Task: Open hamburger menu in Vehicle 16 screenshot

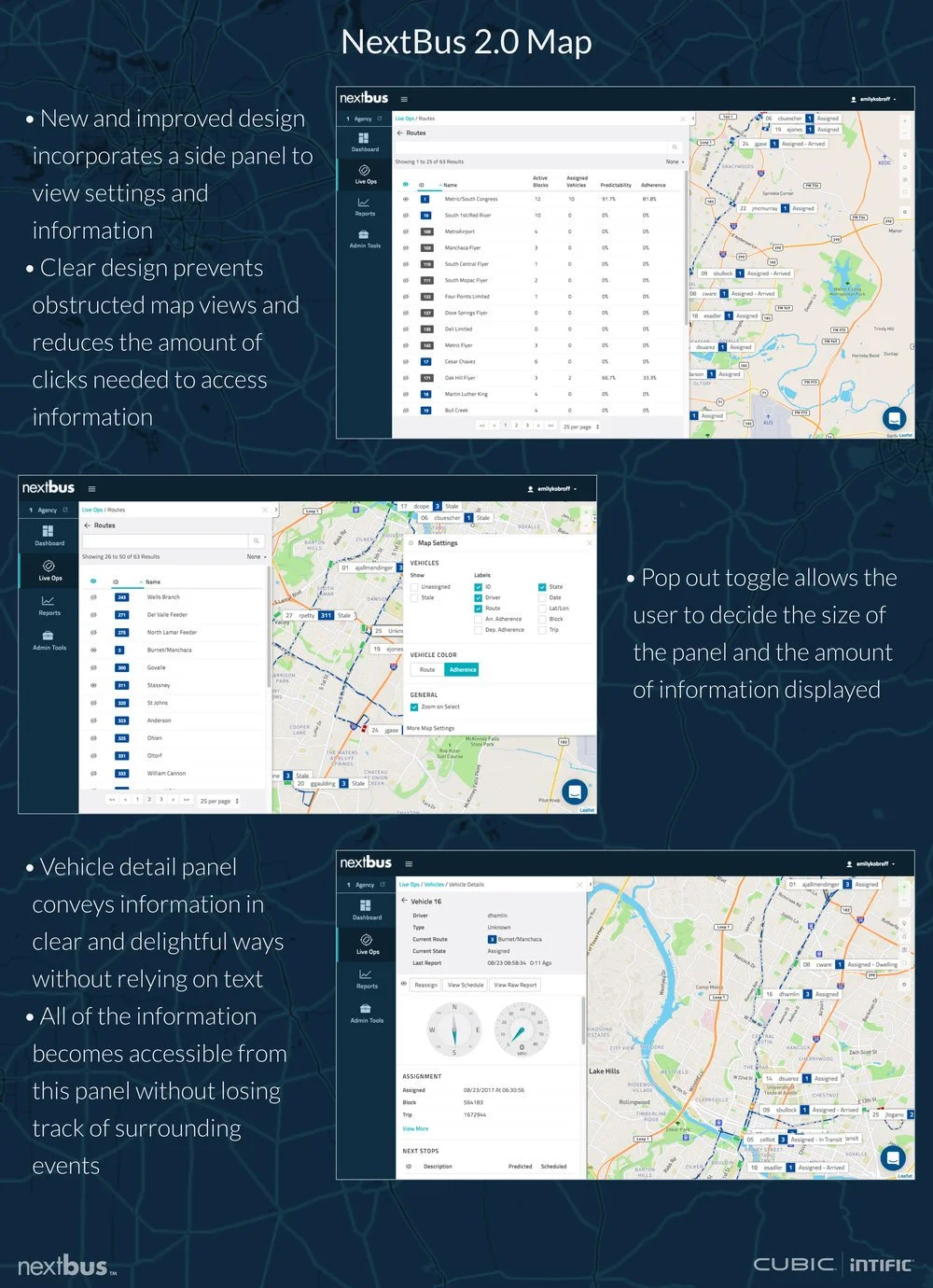Action: (x=409, y=863)
